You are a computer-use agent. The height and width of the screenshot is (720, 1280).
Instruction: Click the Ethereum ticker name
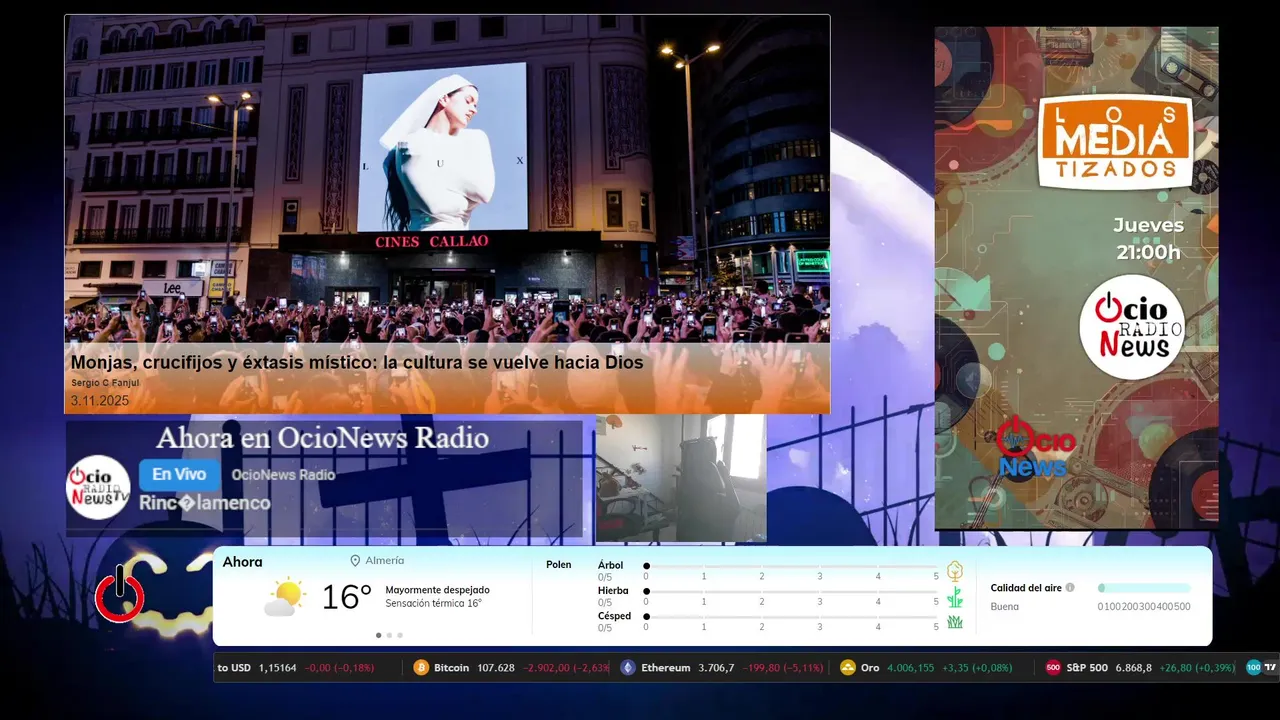[x=666, y=667]
